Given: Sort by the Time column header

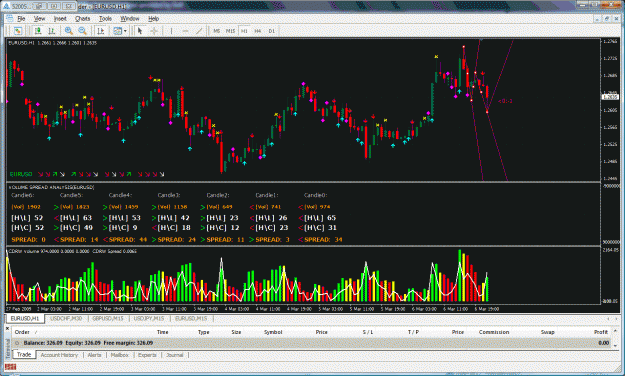Looking at the screenshot, I should 163,332.
